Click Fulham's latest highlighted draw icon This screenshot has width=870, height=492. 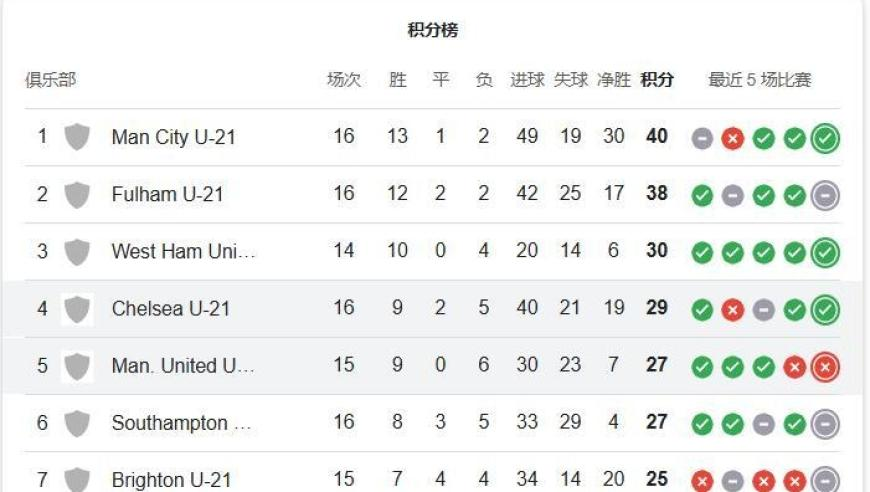point(825,195)
